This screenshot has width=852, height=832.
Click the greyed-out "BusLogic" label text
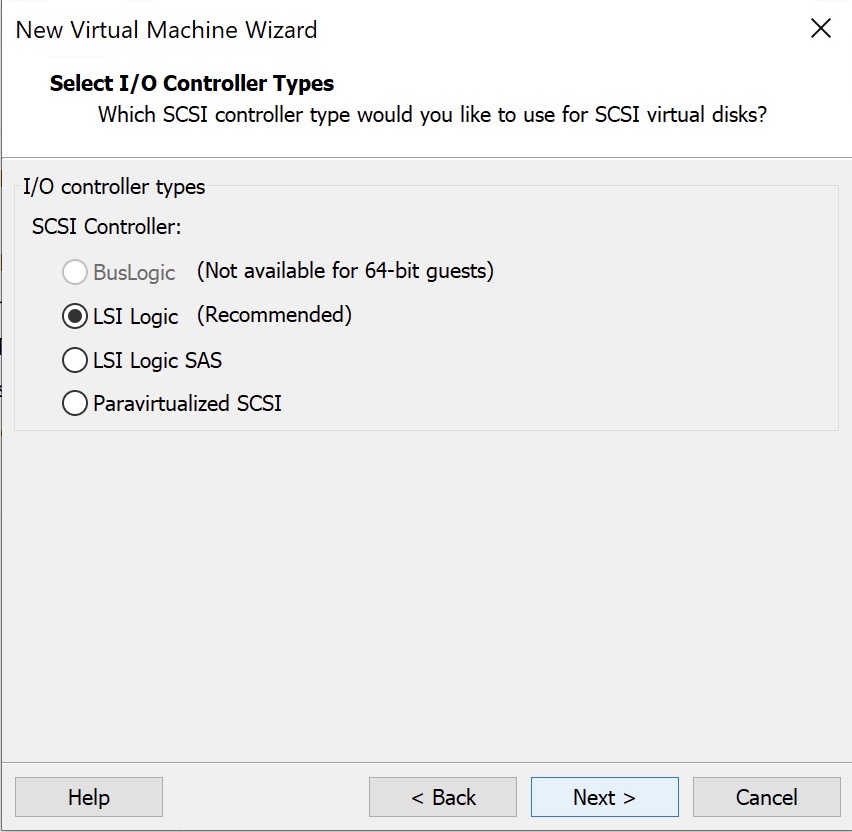(134, 272)
